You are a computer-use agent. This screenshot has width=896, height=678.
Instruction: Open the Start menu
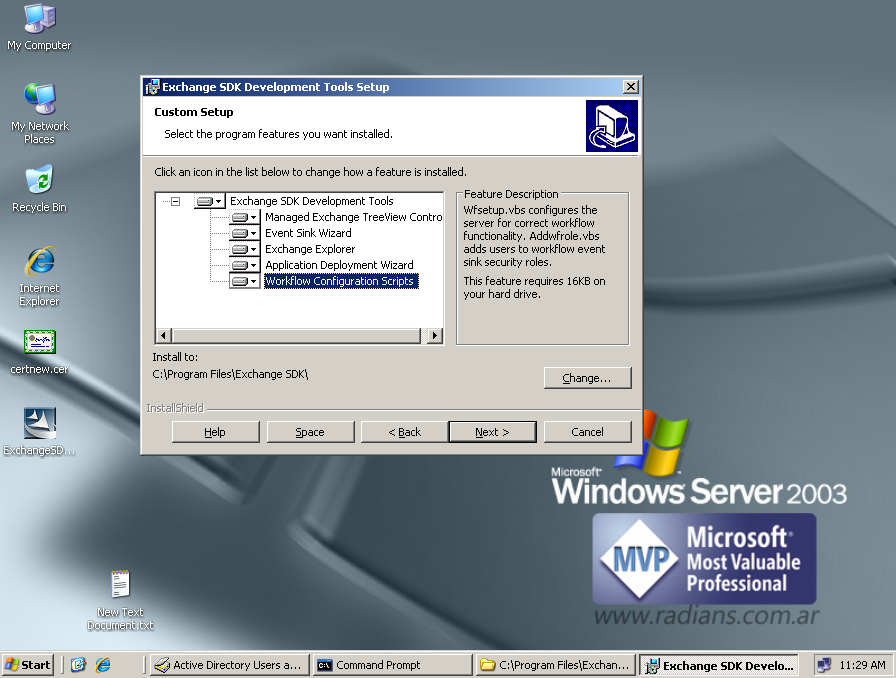29,665
